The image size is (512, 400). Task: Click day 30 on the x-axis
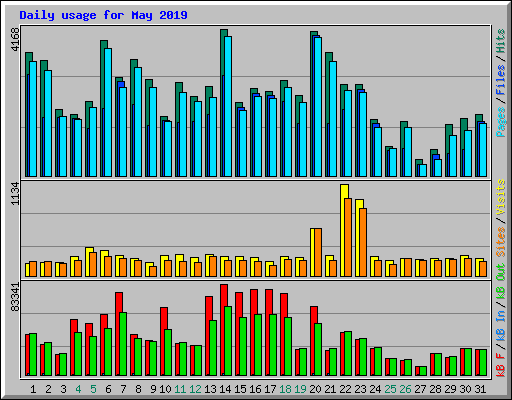pos(465,389)
